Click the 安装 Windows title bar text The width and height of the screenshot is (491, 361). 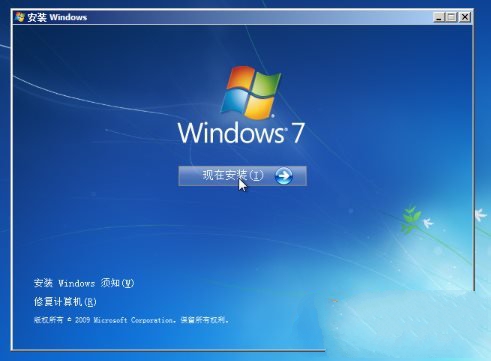pyautogui.click(x=57, y=17)
